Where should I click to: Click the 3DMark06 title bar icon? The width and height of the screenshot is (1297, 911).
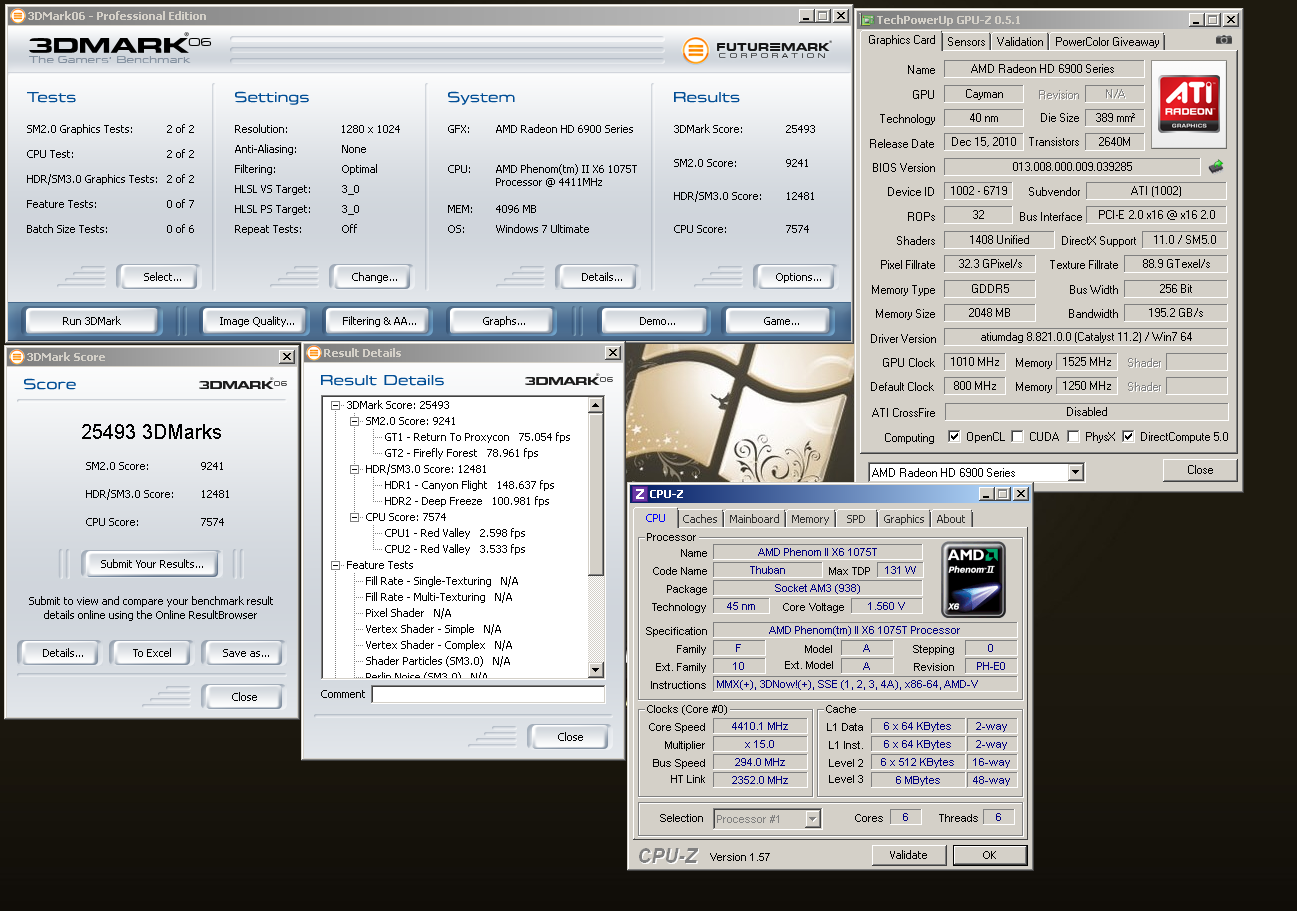(18, 16)
